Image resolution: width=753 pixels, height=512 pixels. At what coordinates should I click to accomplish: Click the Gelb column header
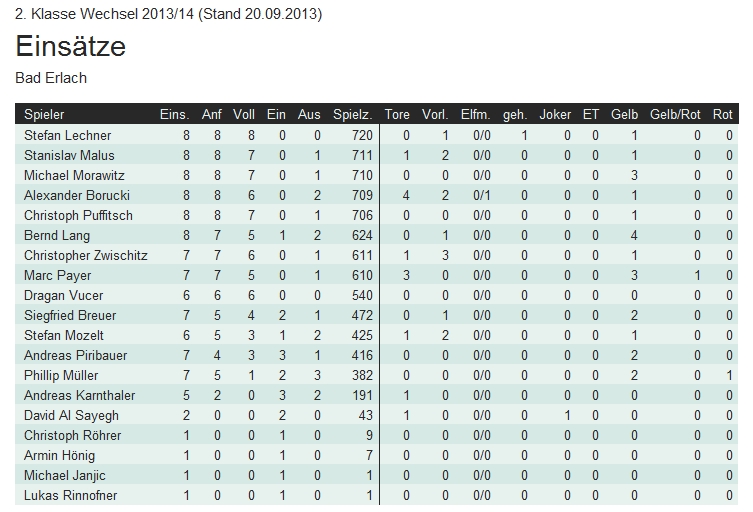[x=624, y=115]
